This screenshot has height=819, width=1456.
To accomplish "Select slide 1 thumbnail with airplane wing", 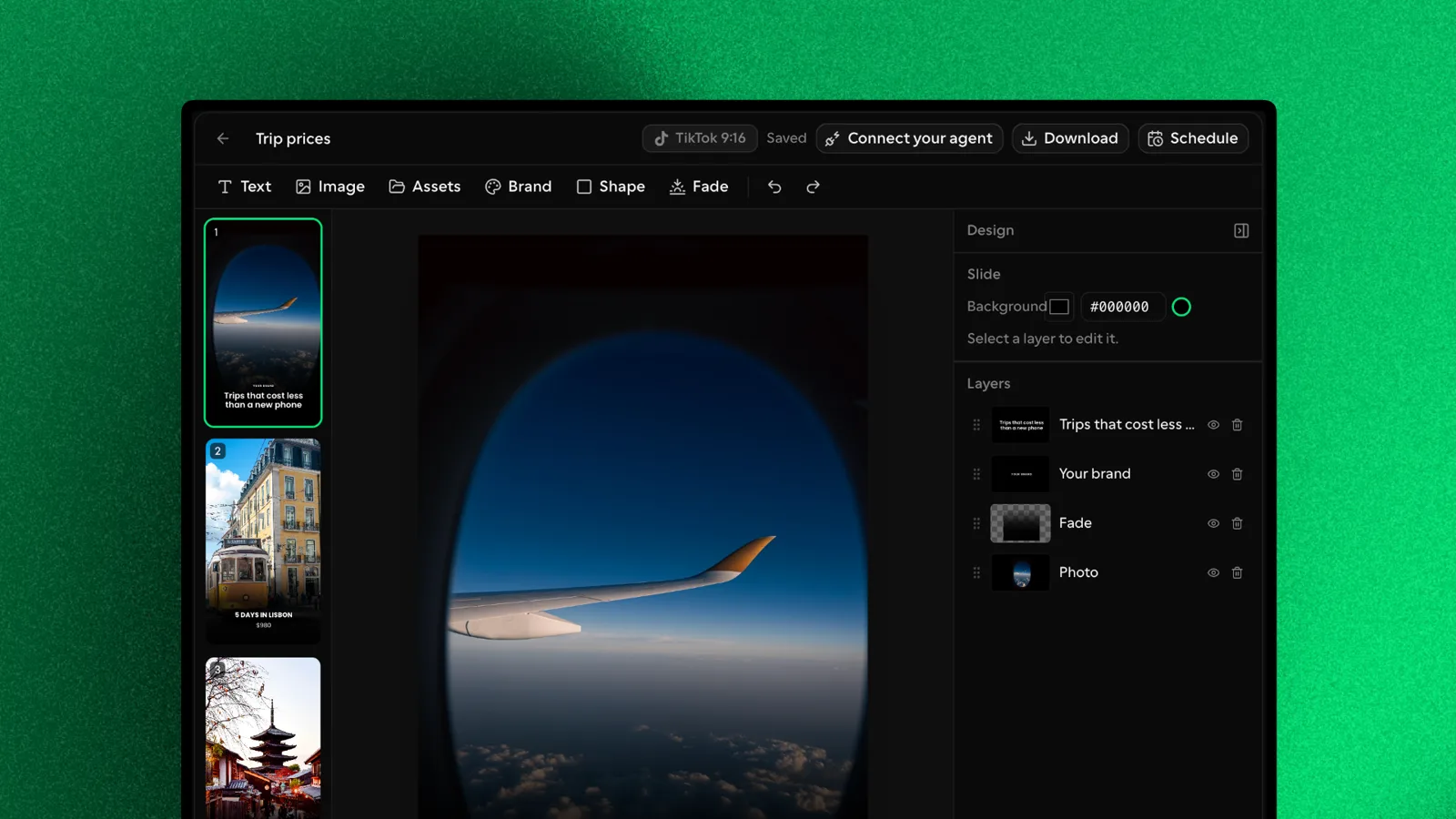I will [x=263, y=322].
